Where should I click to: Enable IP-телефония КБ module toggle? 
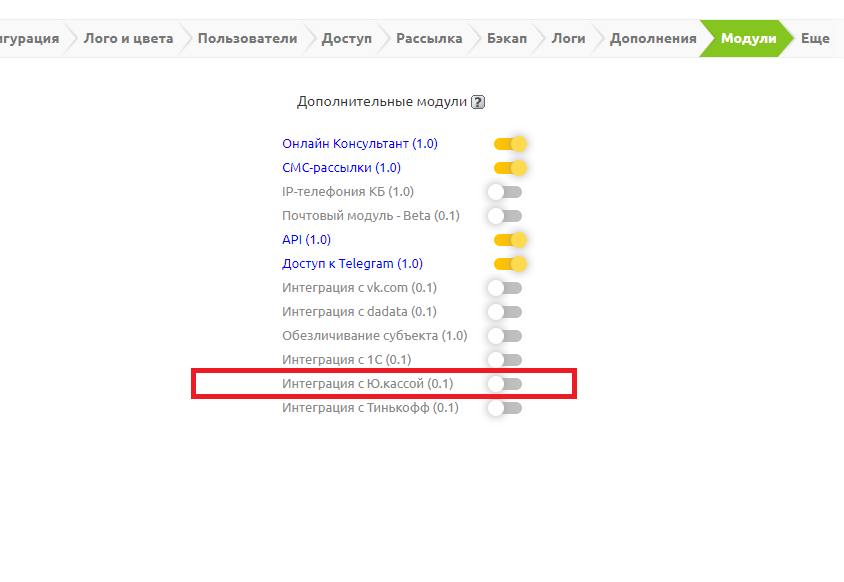pyautogui.click(x=504, y=192)
